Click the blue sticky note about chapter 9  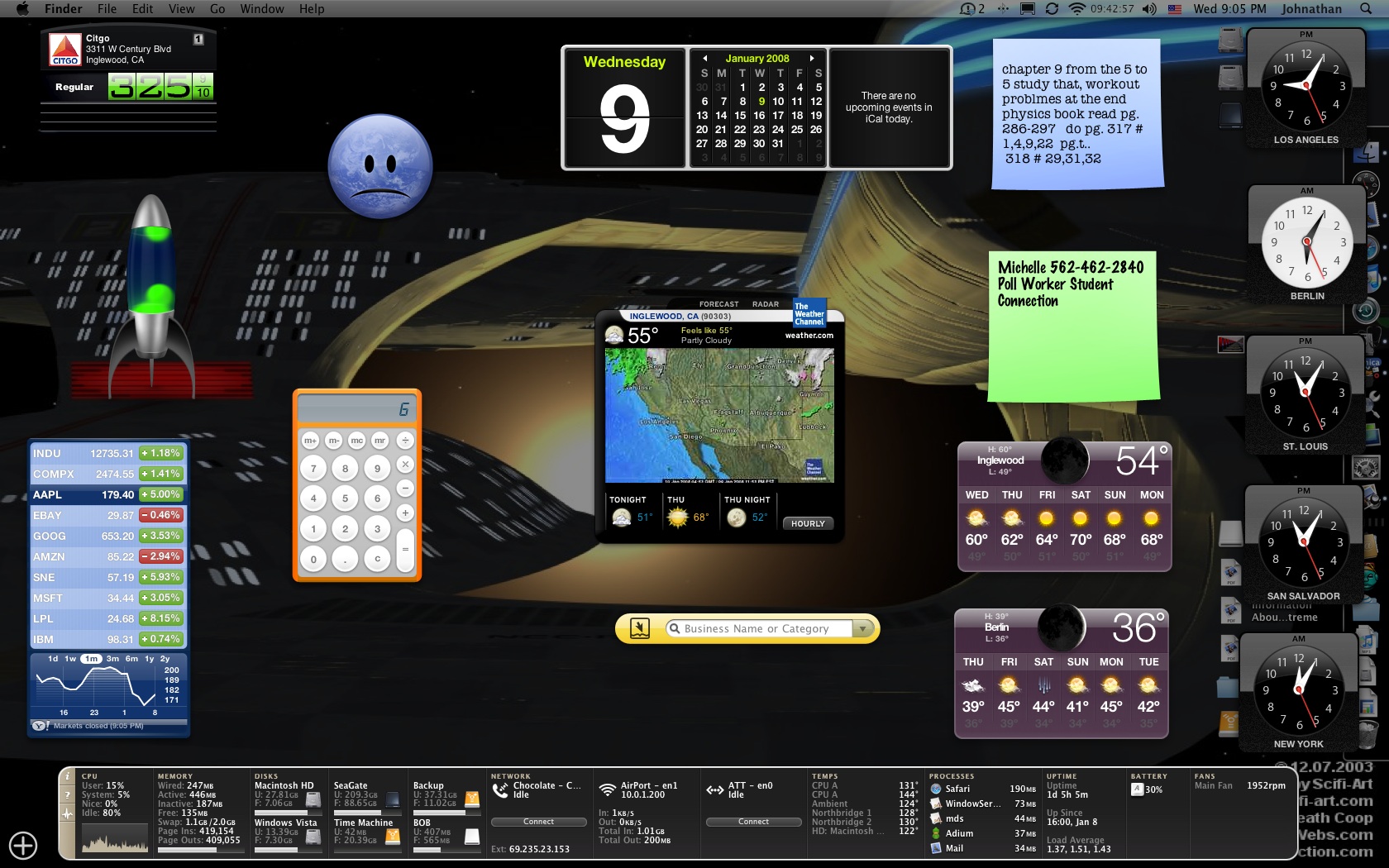[1078, 114]
